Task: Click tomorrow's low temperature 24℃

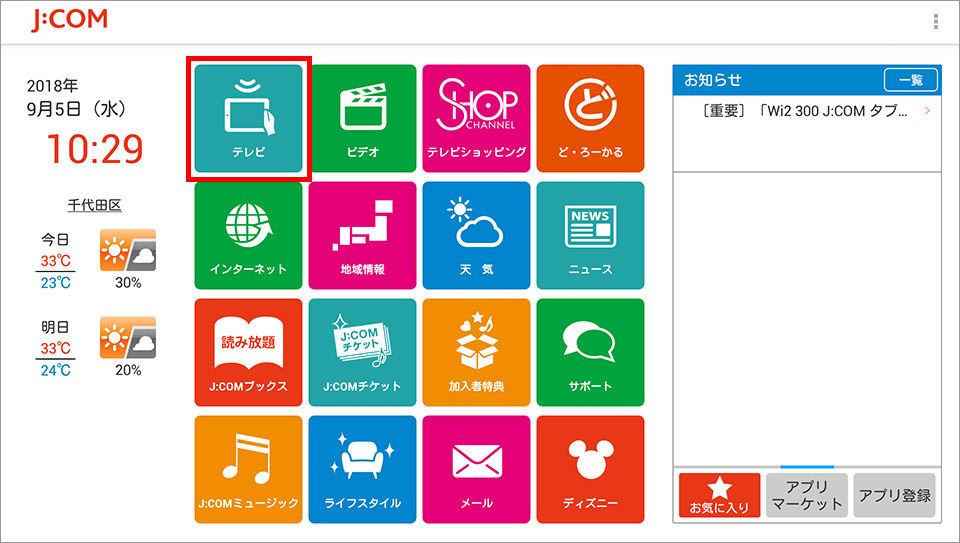Action: click(56, 370)
